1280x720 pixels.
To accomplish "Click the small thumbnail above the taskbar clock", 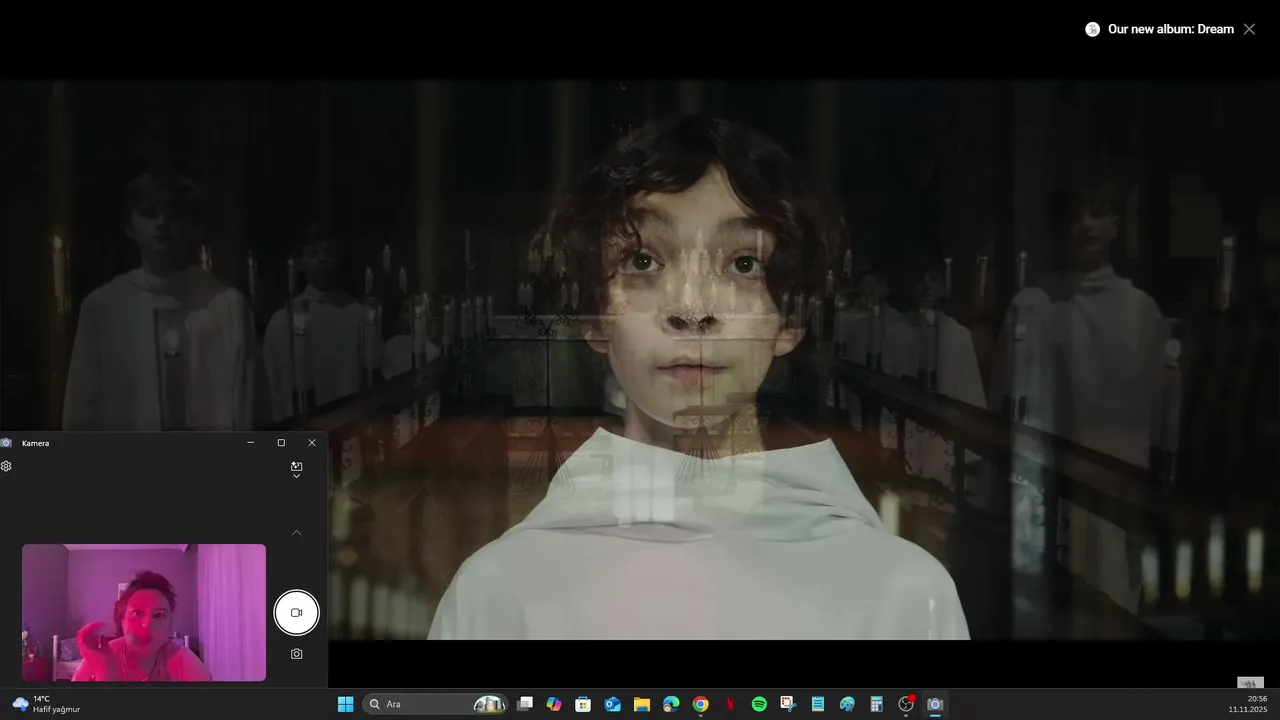I will tap(1250, 682).
